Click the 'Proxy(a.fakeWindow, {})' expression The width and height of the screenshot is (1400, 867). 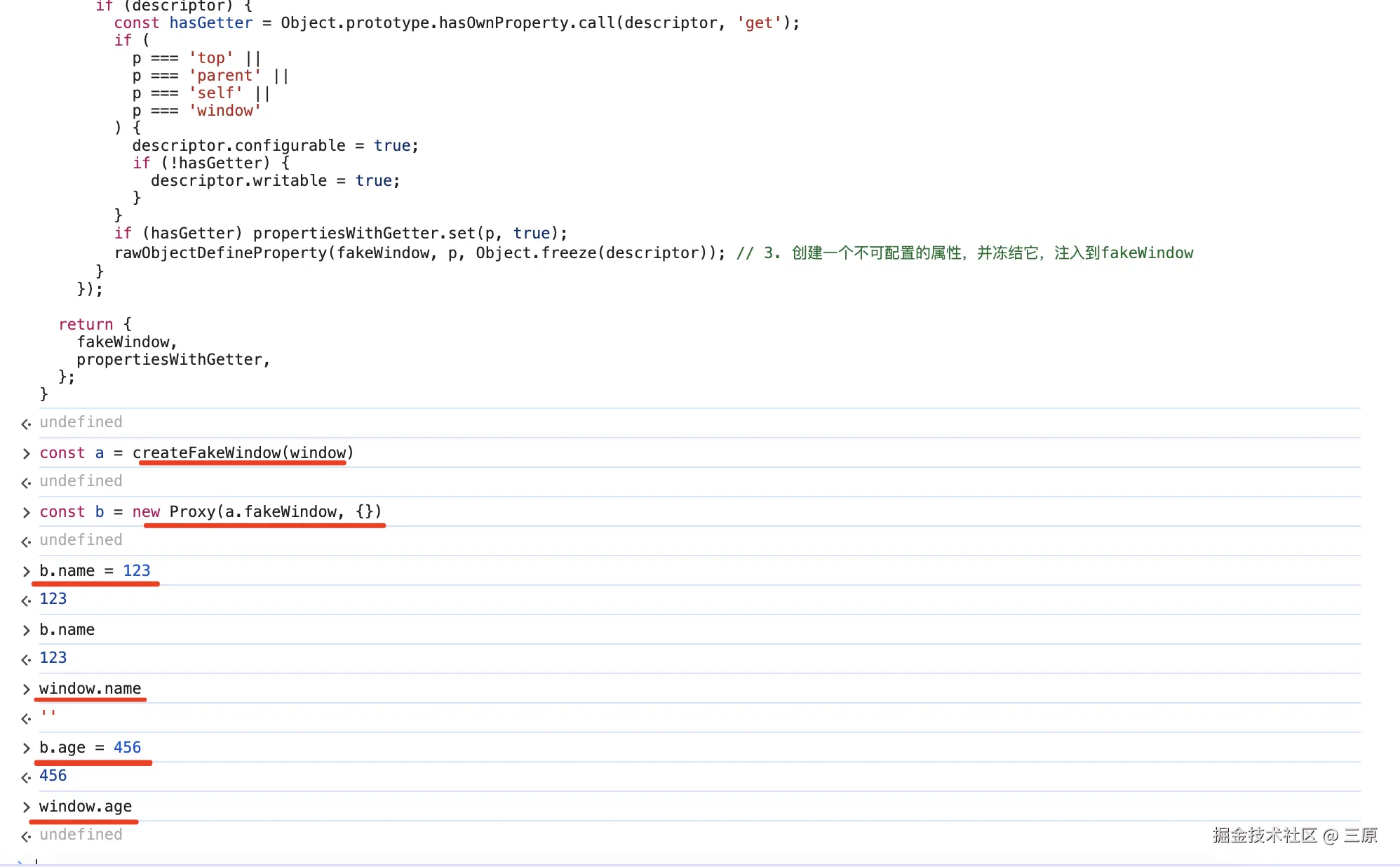pos(275,512)
